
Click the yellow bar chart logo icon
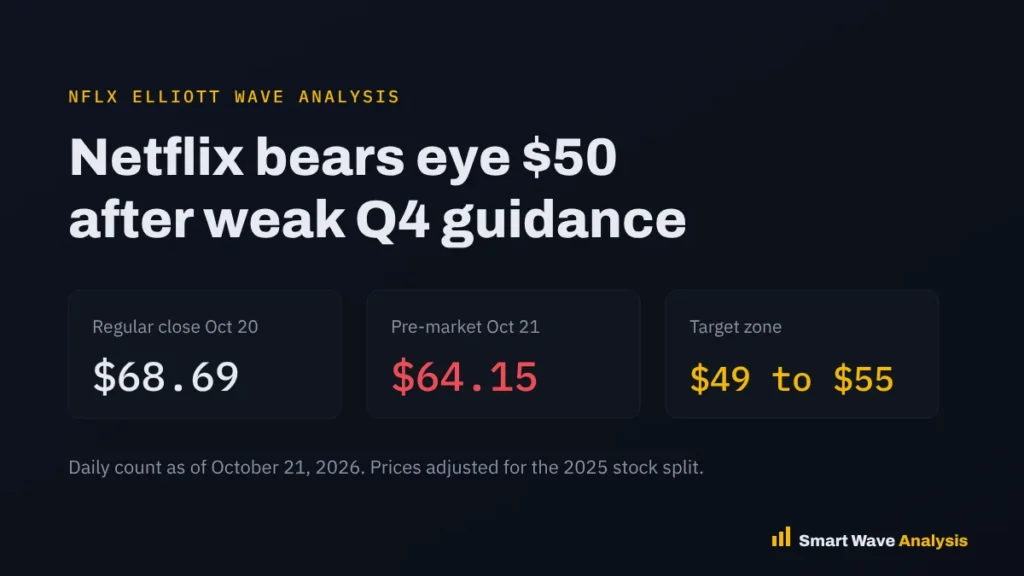pos(780,537)
